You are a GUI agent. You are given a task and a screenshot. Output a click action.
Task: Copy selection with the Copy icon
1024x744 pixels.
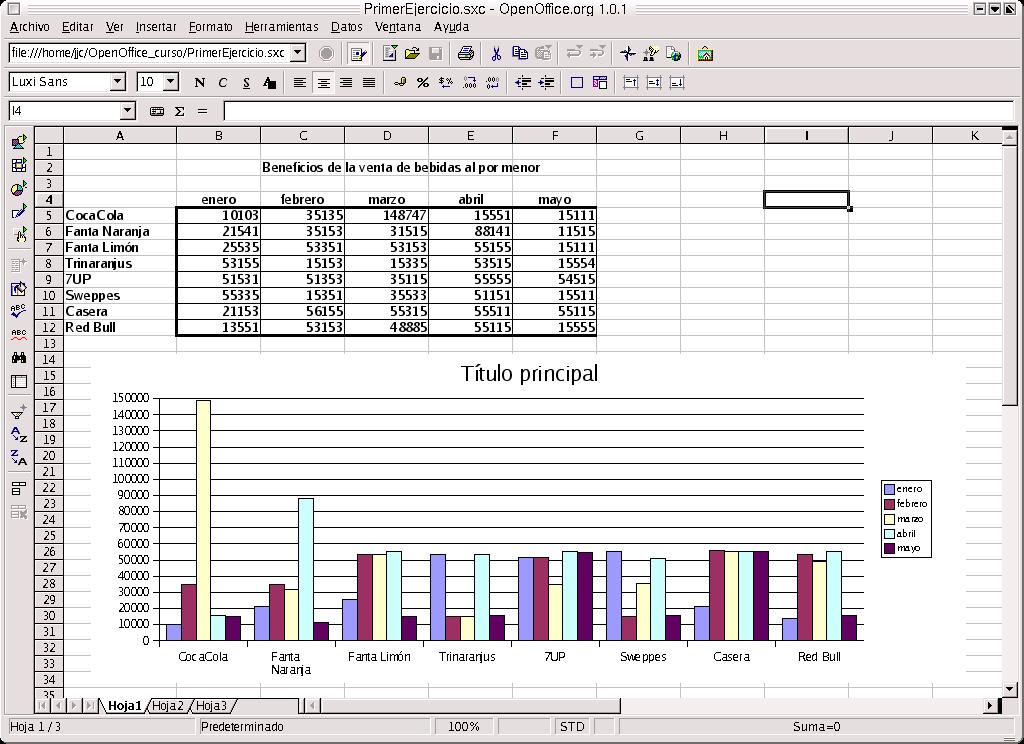pos(520,54)
